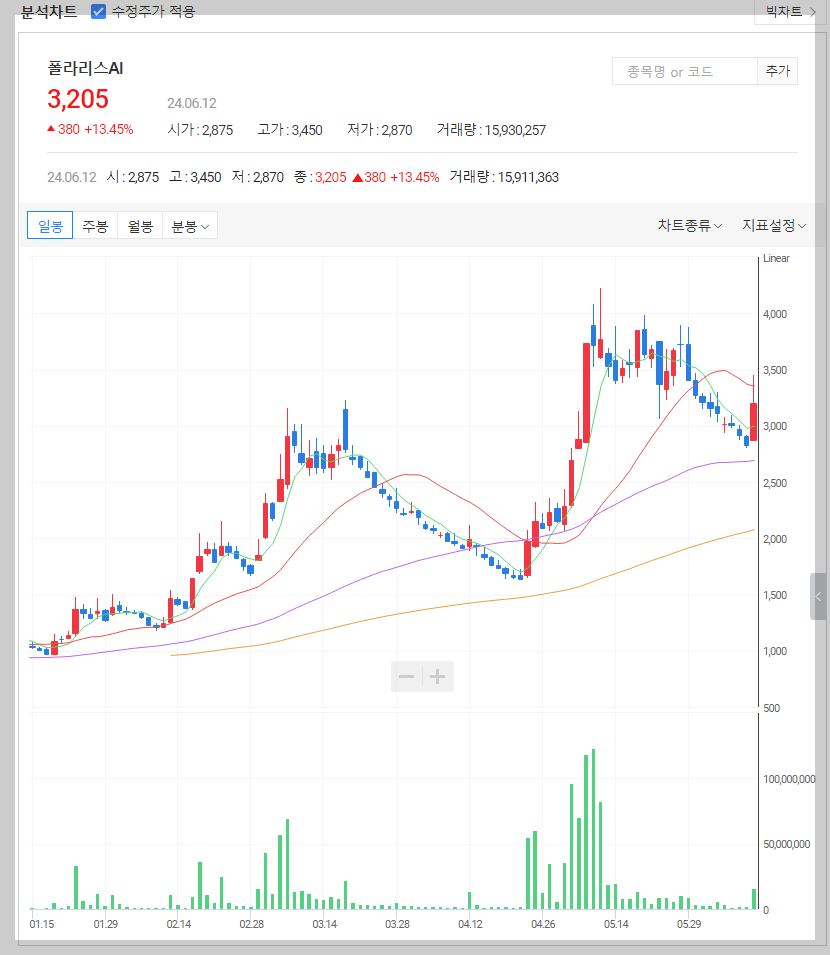Expand the 분봉 dropdown
830x955 pixels.
190,226
